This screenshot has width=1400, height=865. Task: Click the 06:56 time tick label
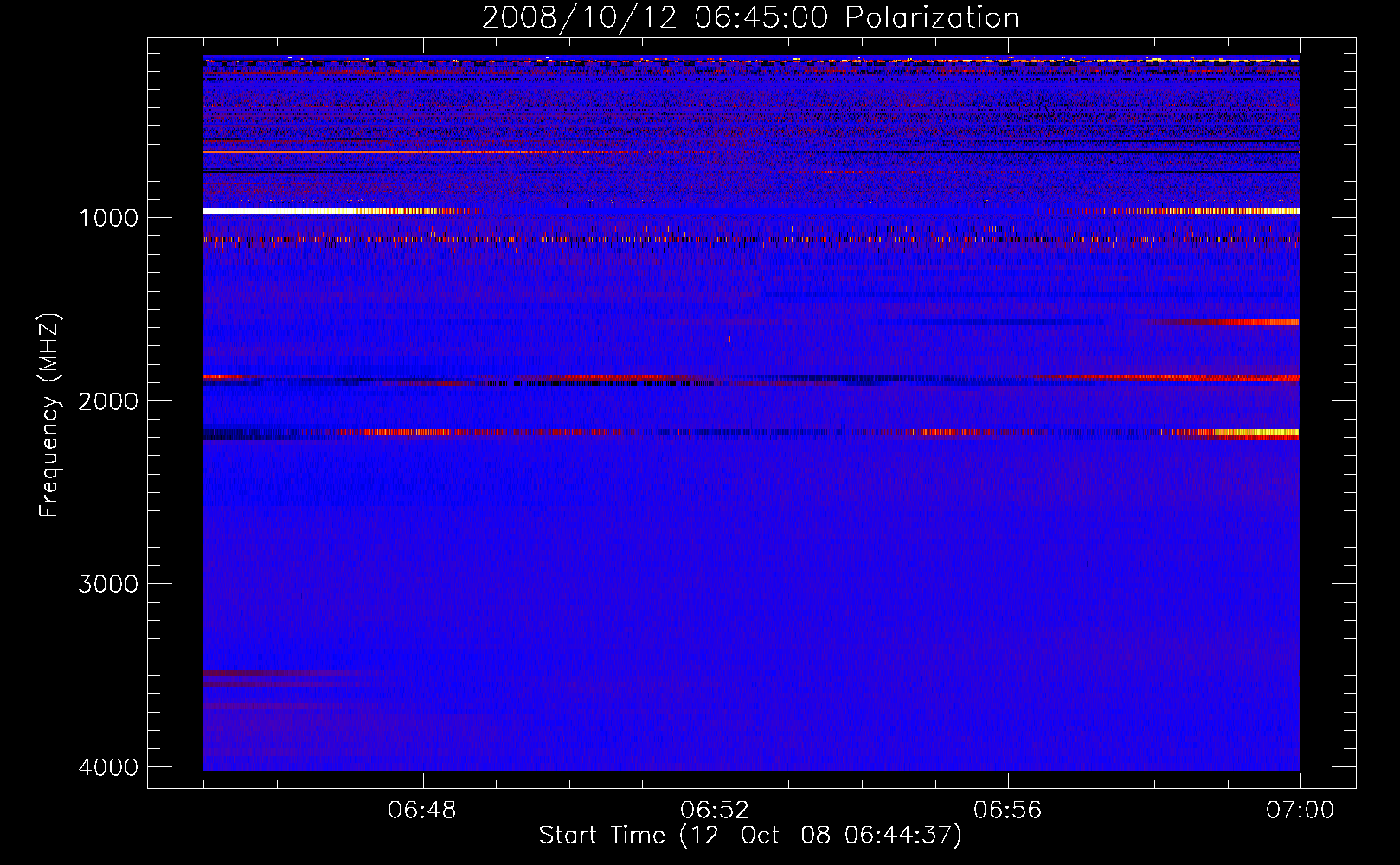(x=1007, y=811)
